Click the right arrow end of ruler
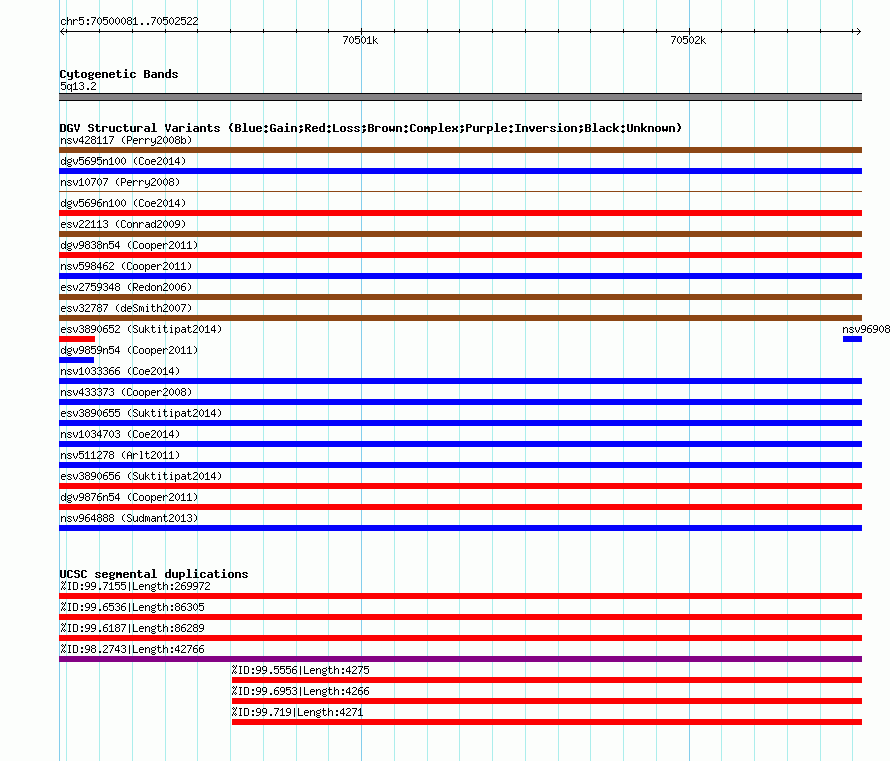This screenshot has height=761, width=890. click(x=858, y=31)
